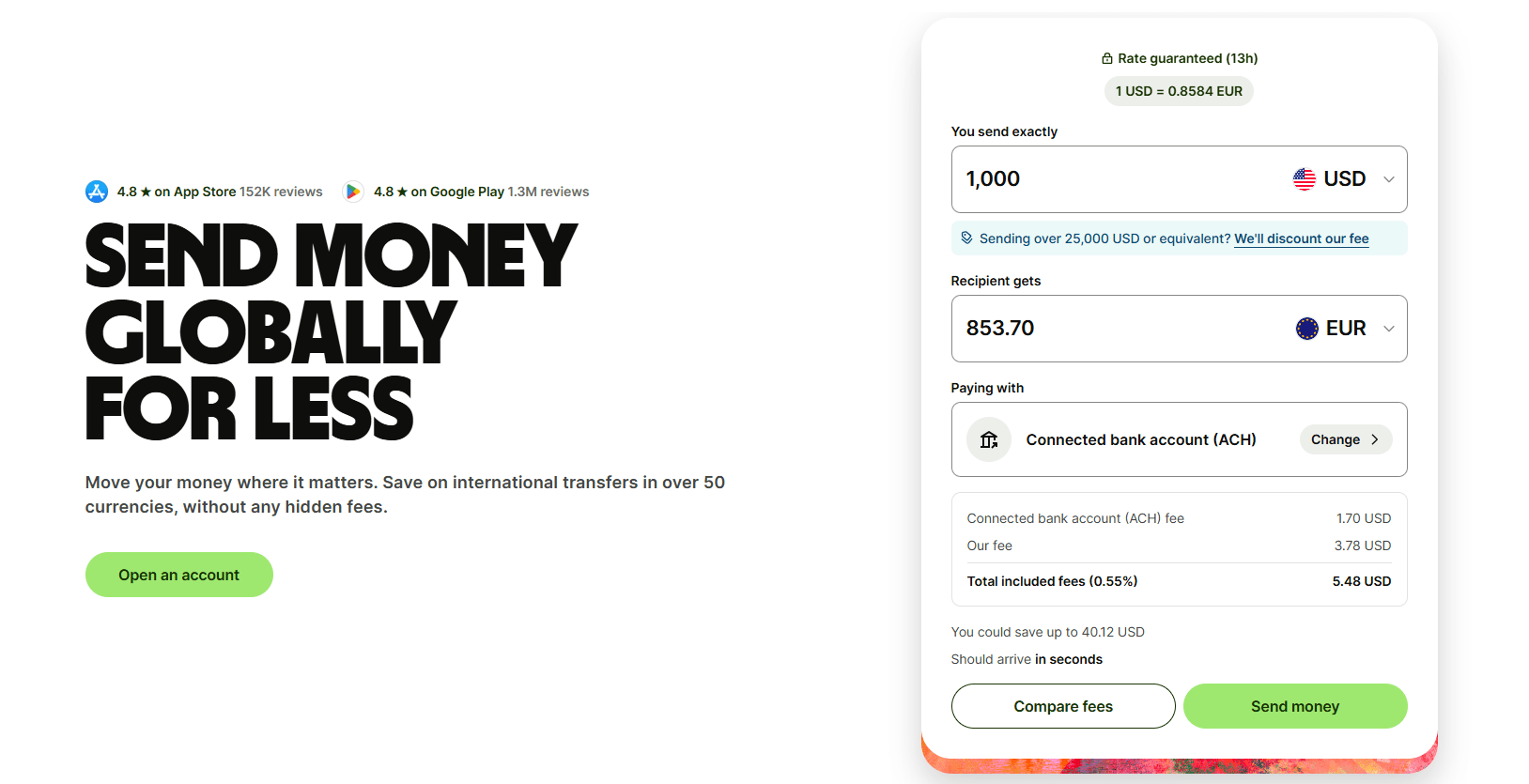Follow the We'll discount our fee link
The image size is (1529, 784).
[x=1301, y=238]
